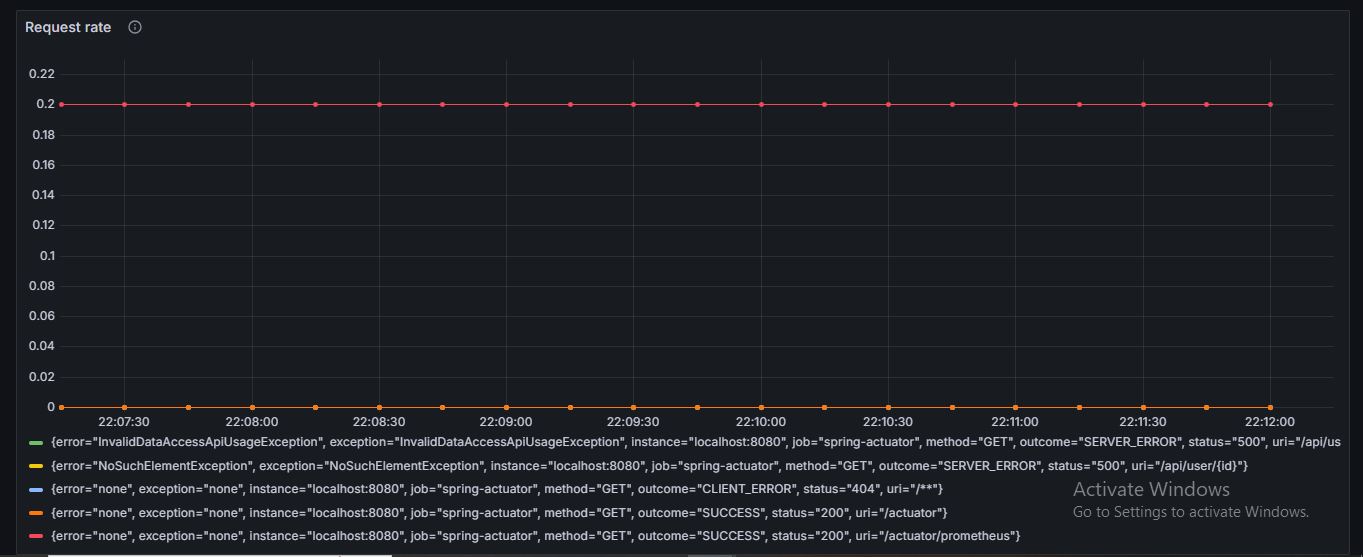Image resolution: width=1363 pixels, height=557 pixels.
Task: Click the 0.12 y-axis value
Action: (42, 225)
